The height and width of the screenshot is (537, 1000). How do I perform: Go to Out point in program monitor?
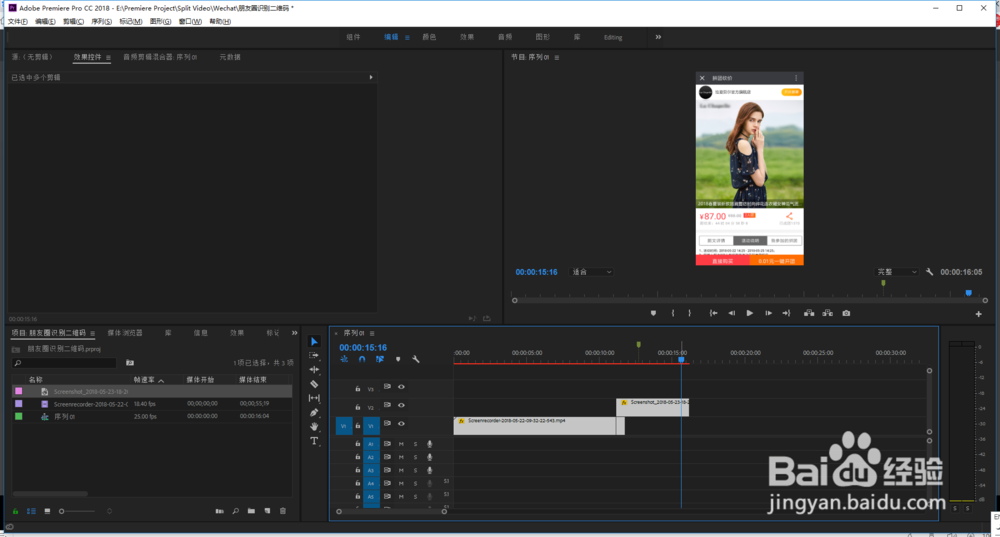click(786, 313)
